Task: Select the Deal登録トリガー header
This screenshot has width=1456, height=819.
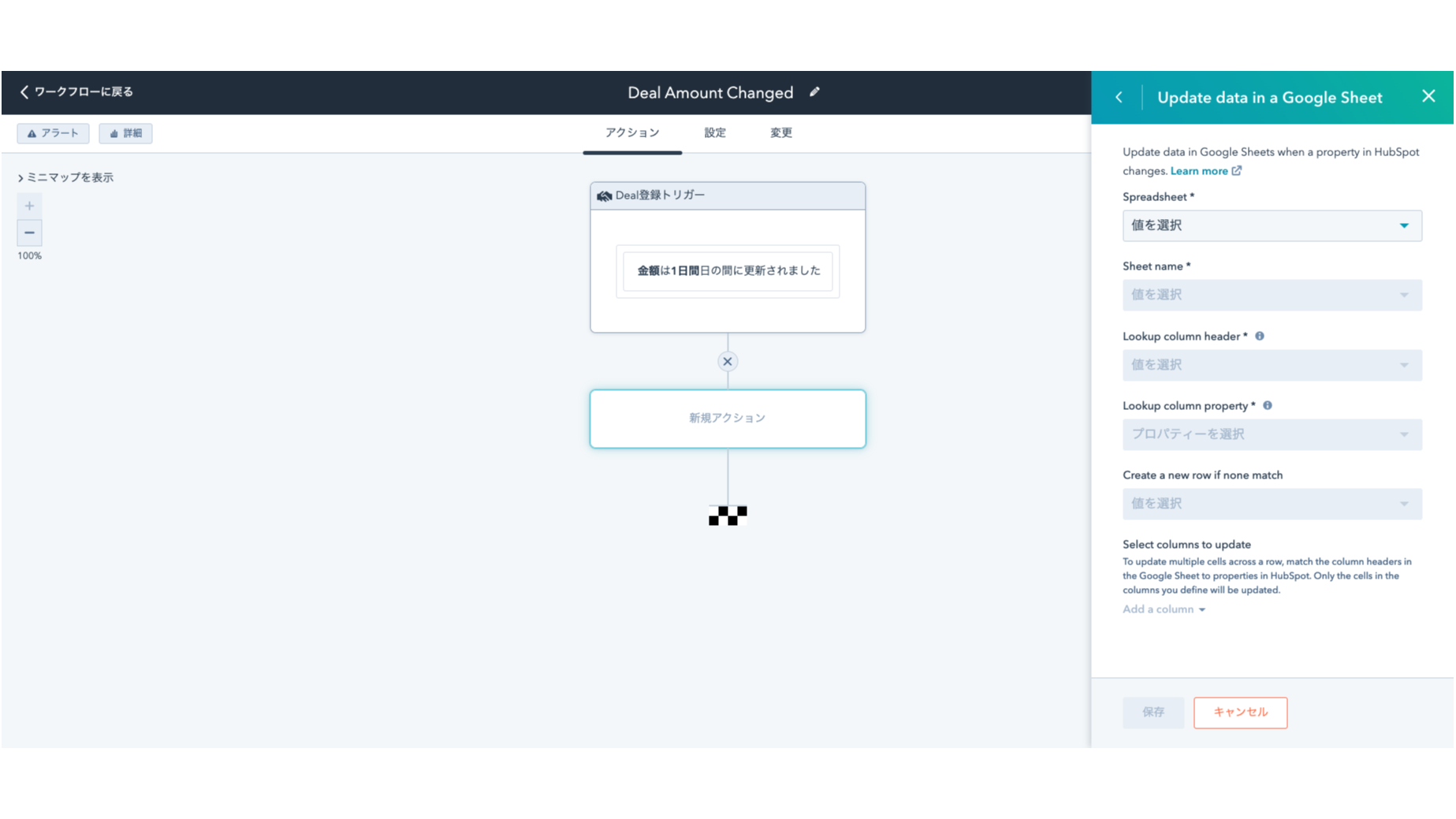Action: tap(728, 195)
